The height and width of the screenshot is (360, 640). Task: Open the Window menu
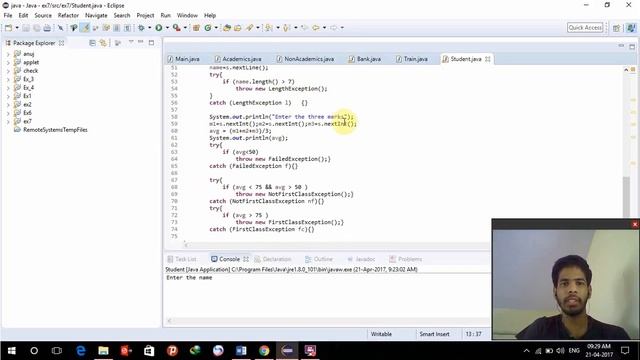click(187, 16)
